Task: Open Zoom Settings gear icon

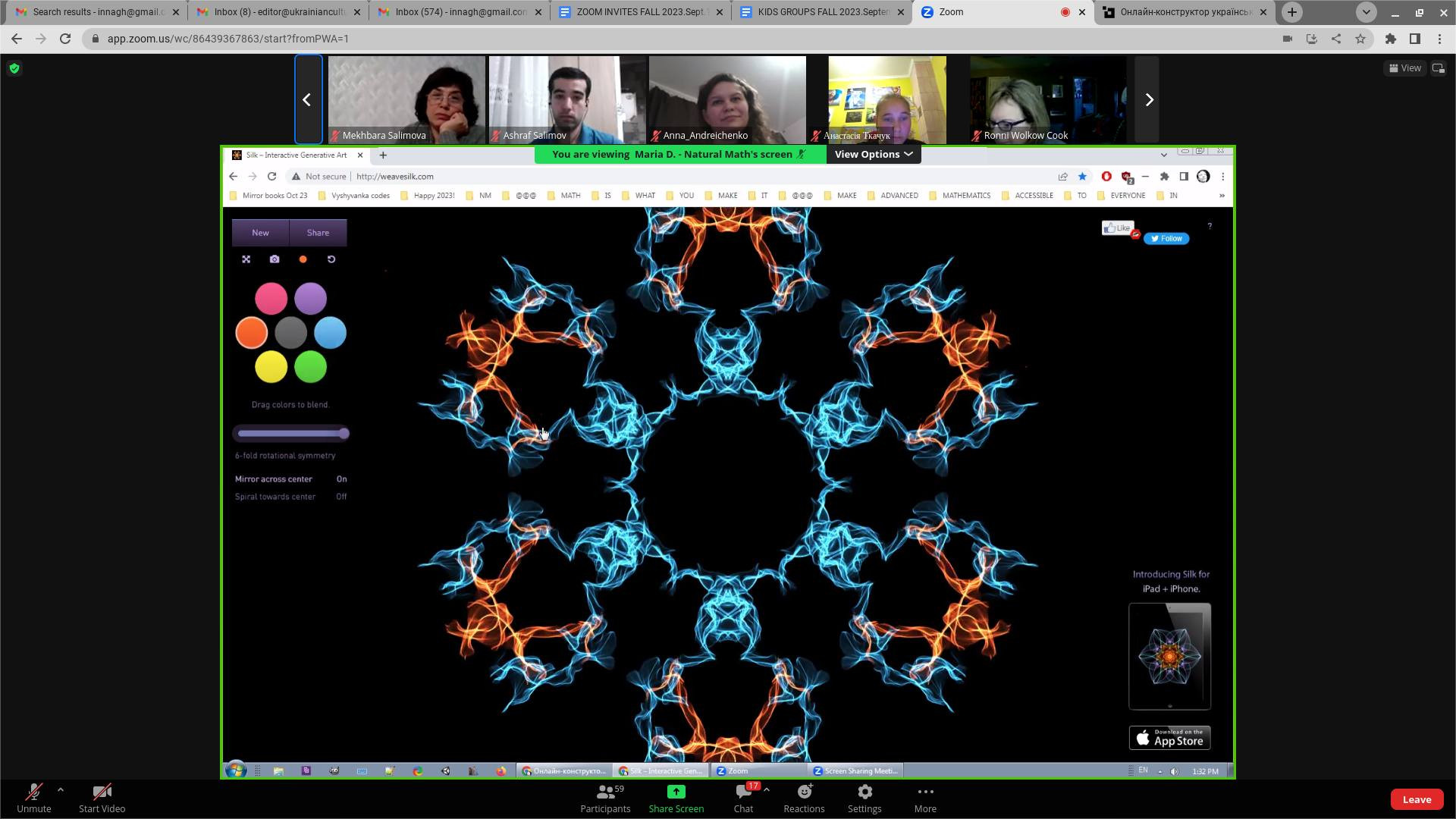Action: (x=864, y=793)
